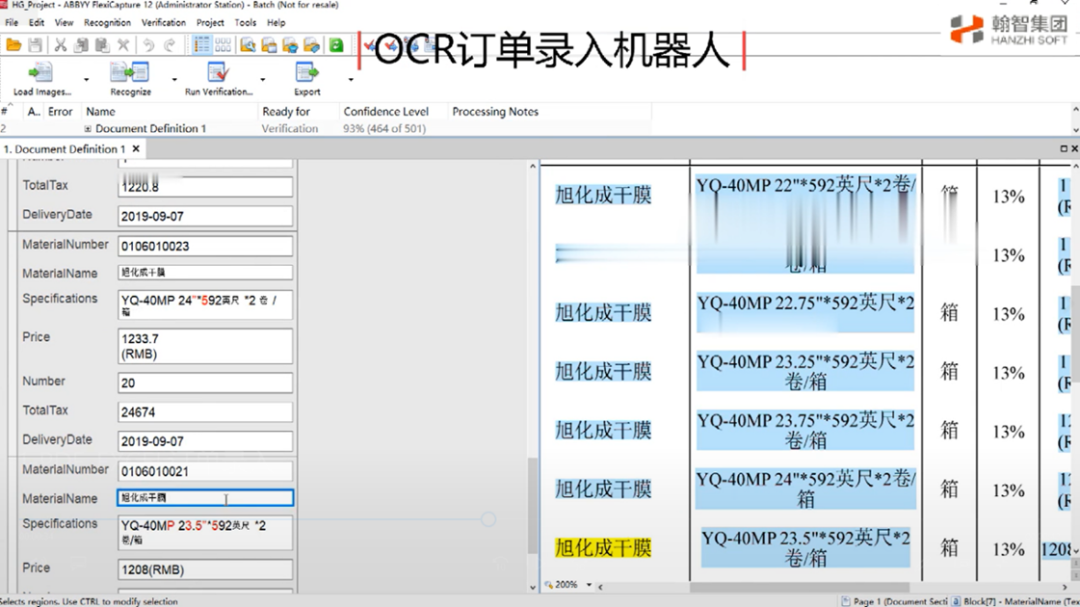1080x607 pixels.
Task: Click YQ-40MP 23.25 specification cell in image
Action: tap(805, 371)
